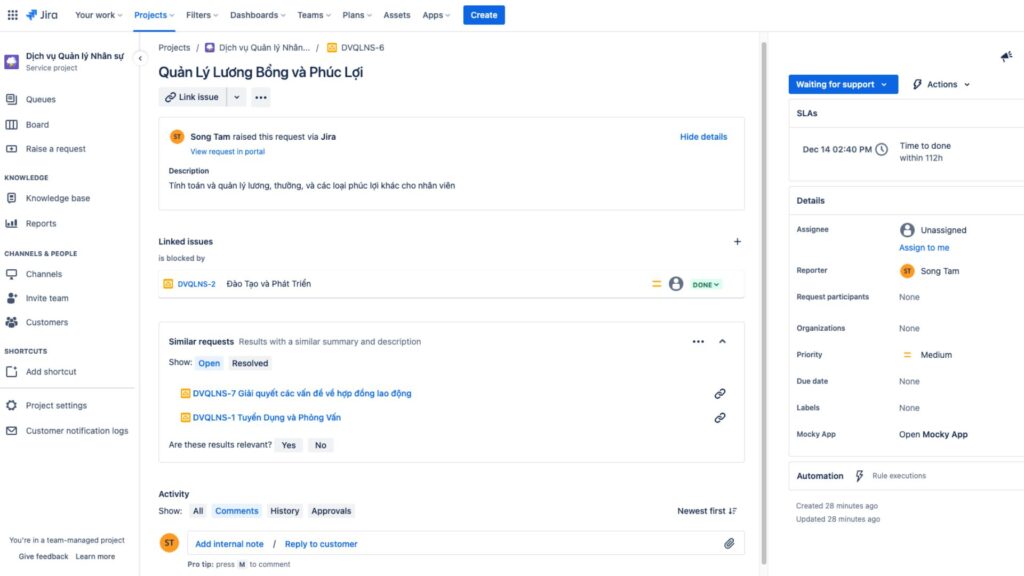Toggle the Resolved filter in Similar requests

pyautogui.click(x=249, y=363)
